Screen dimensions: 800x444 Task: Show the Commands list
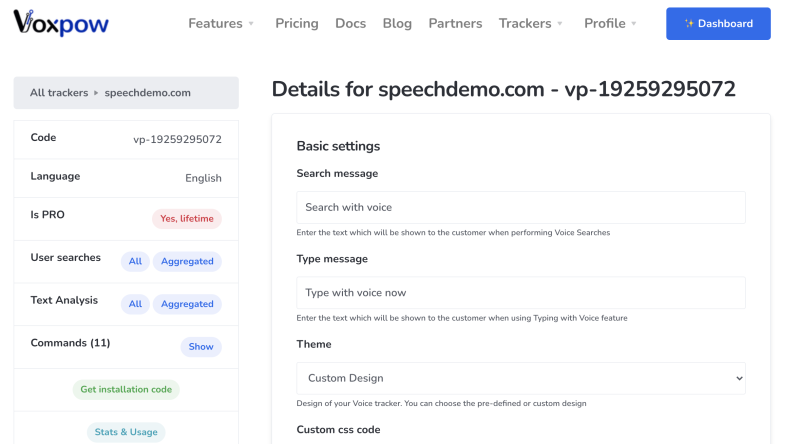point(201,347)
